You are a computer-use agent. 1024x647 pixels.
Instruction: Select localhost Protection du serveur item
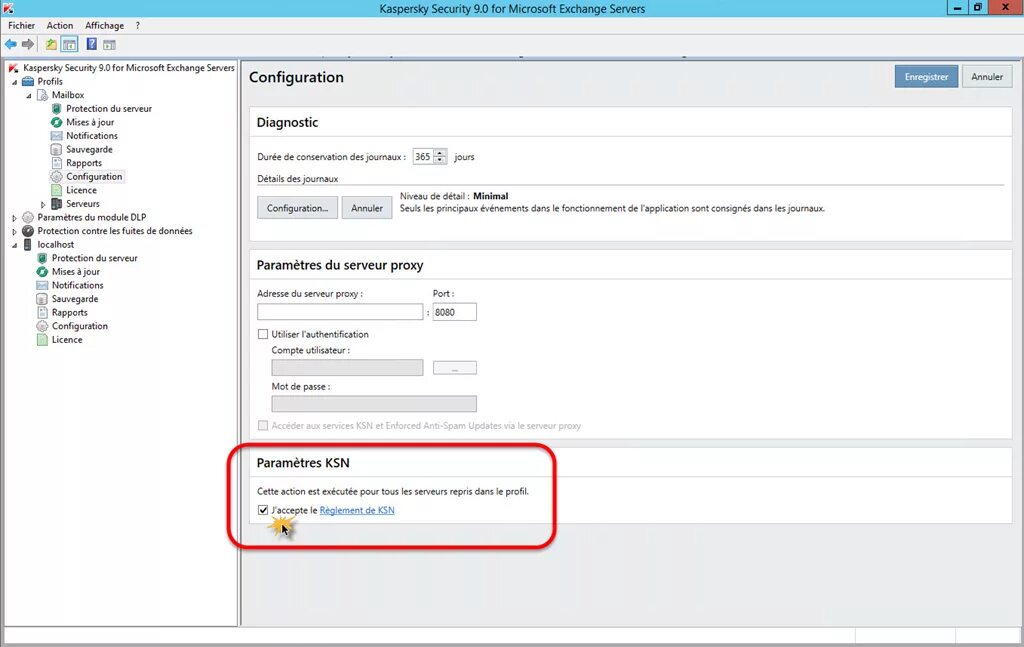pyautogui.click(x=95, y=259)
